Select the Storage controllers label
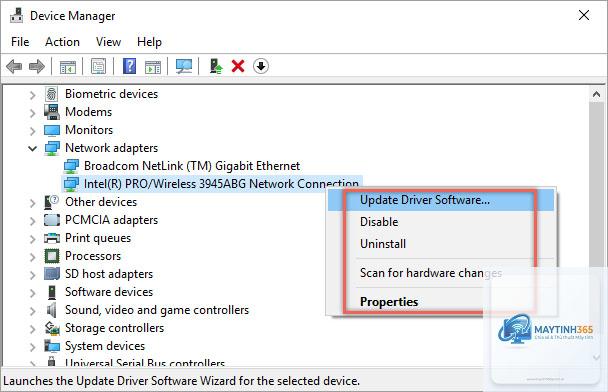Screen dimensions: 608x392 click(x=114, y=328)
